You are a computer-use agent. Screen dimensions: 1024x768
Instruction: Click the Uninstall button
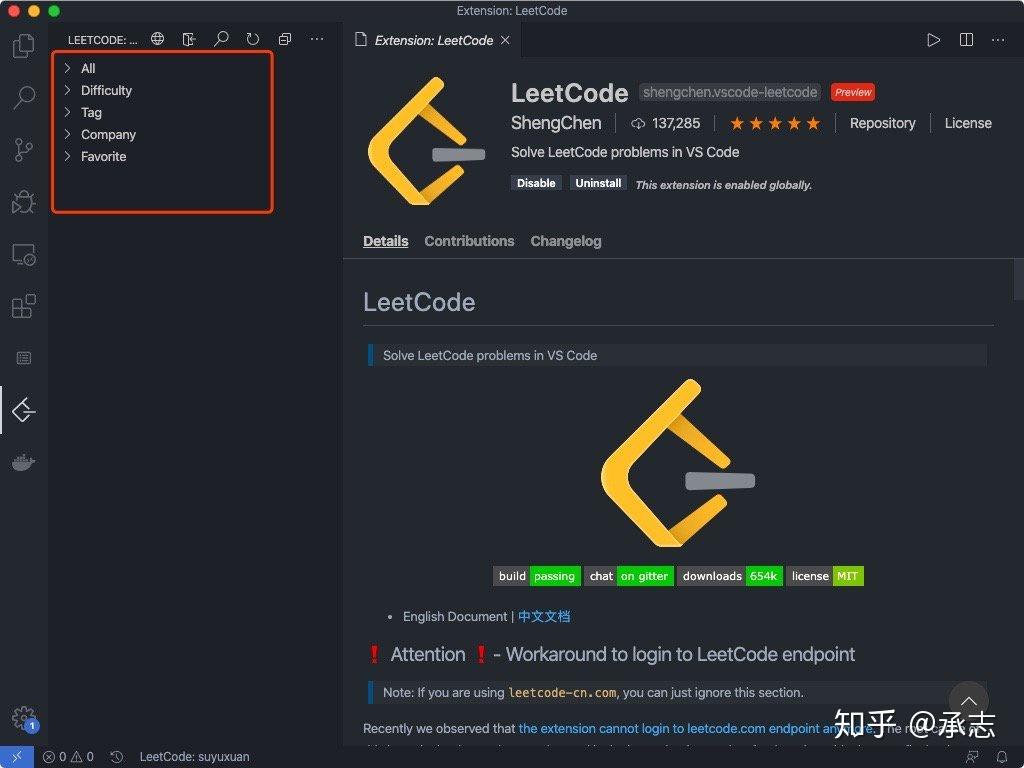coord(597,183)
